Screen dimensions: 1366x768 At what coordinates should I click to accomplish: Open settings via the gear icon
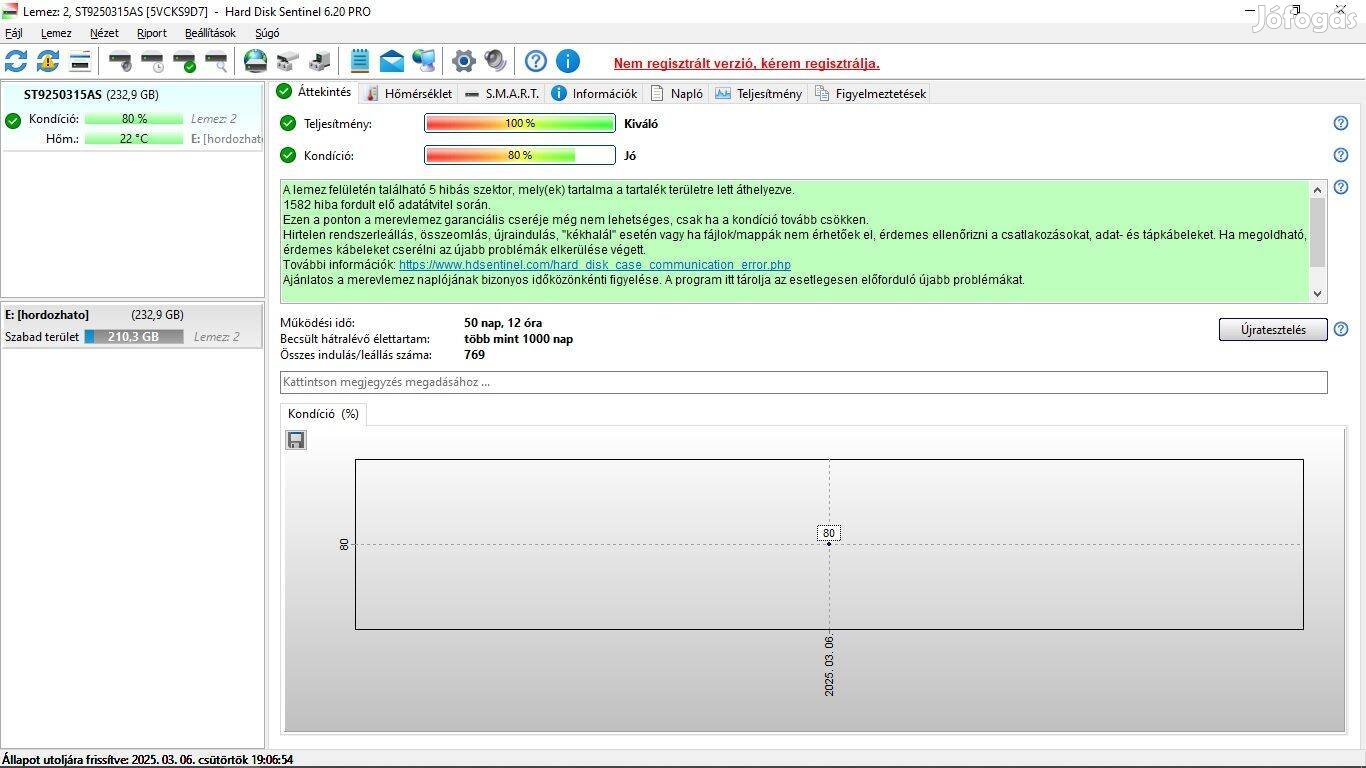[x=463, y=61]
